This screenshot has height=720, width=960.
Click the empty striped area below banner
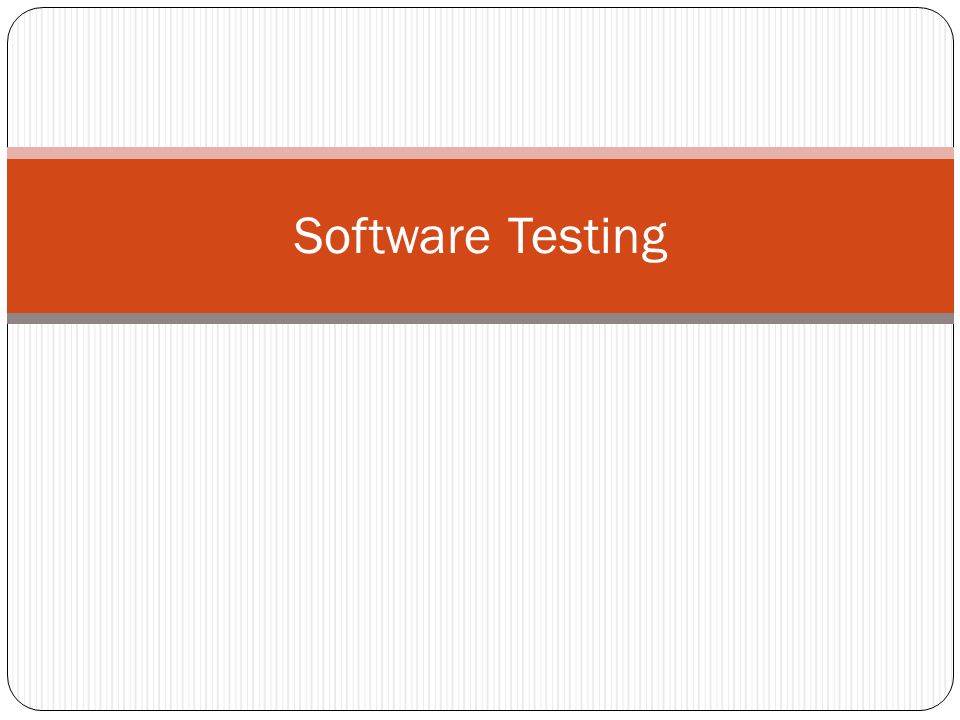coord(480,517)
